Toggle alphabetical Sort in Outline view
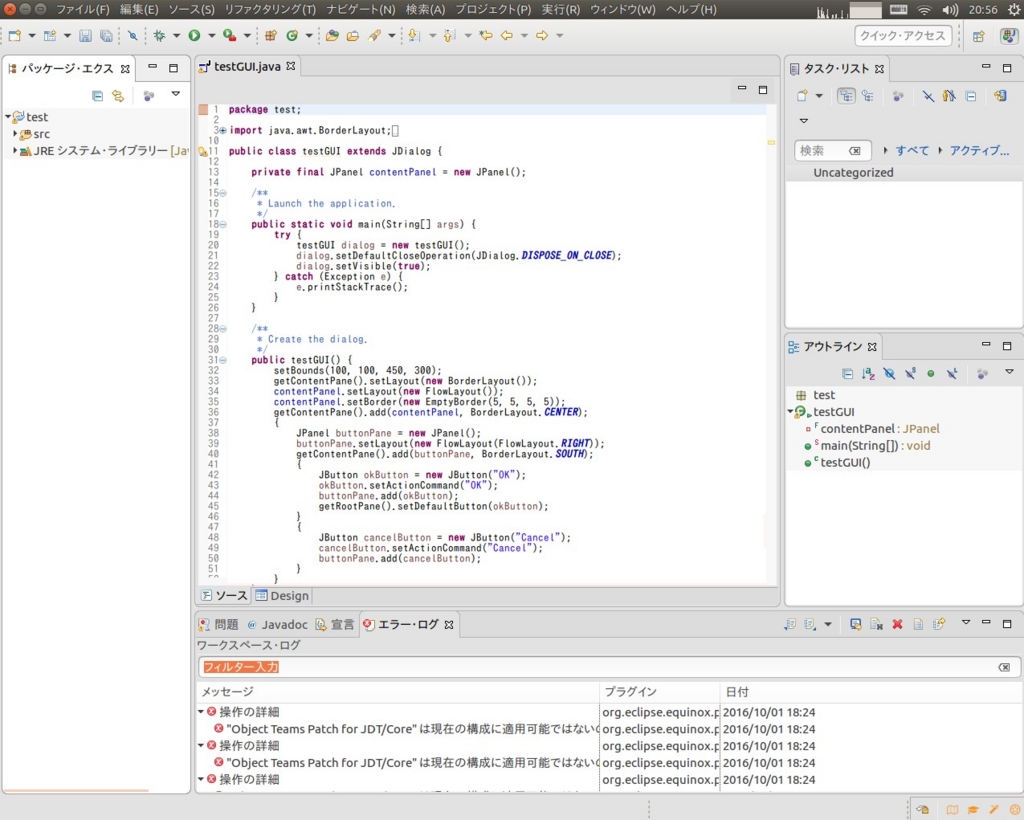 point(868,374)
